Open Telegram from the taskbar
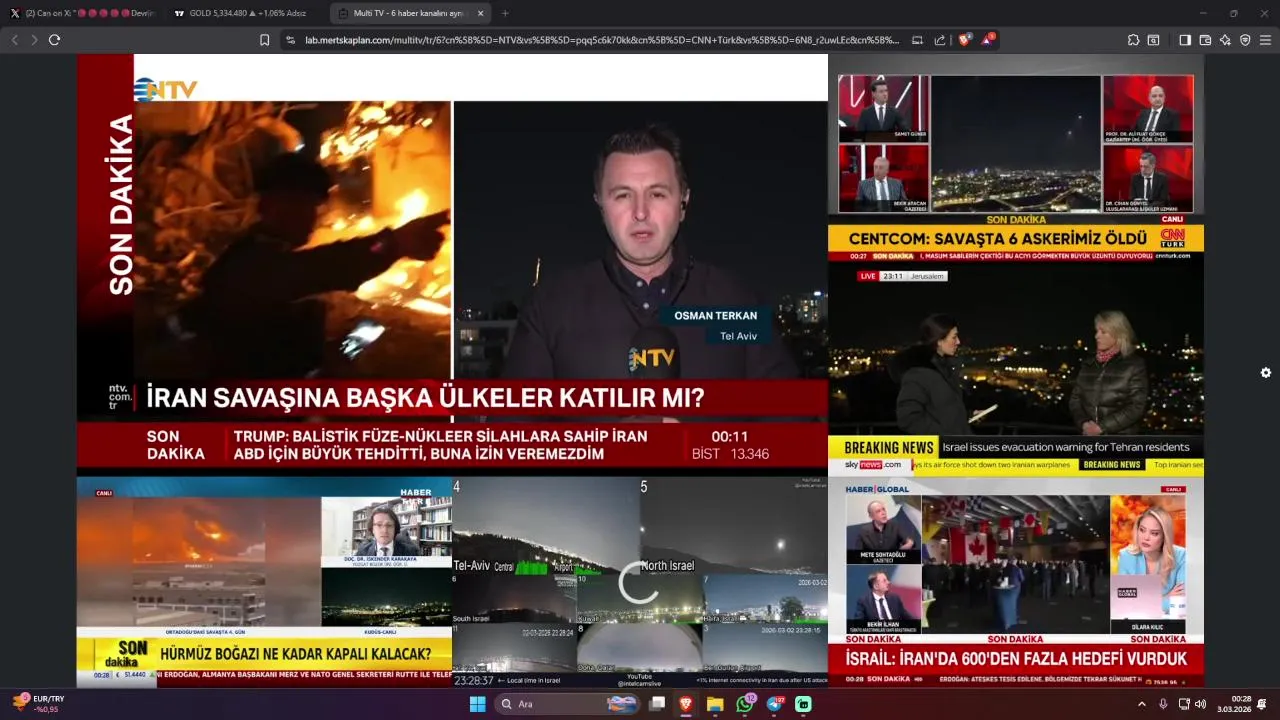Viewport: 1280px width, 720px height. [775, 704]
